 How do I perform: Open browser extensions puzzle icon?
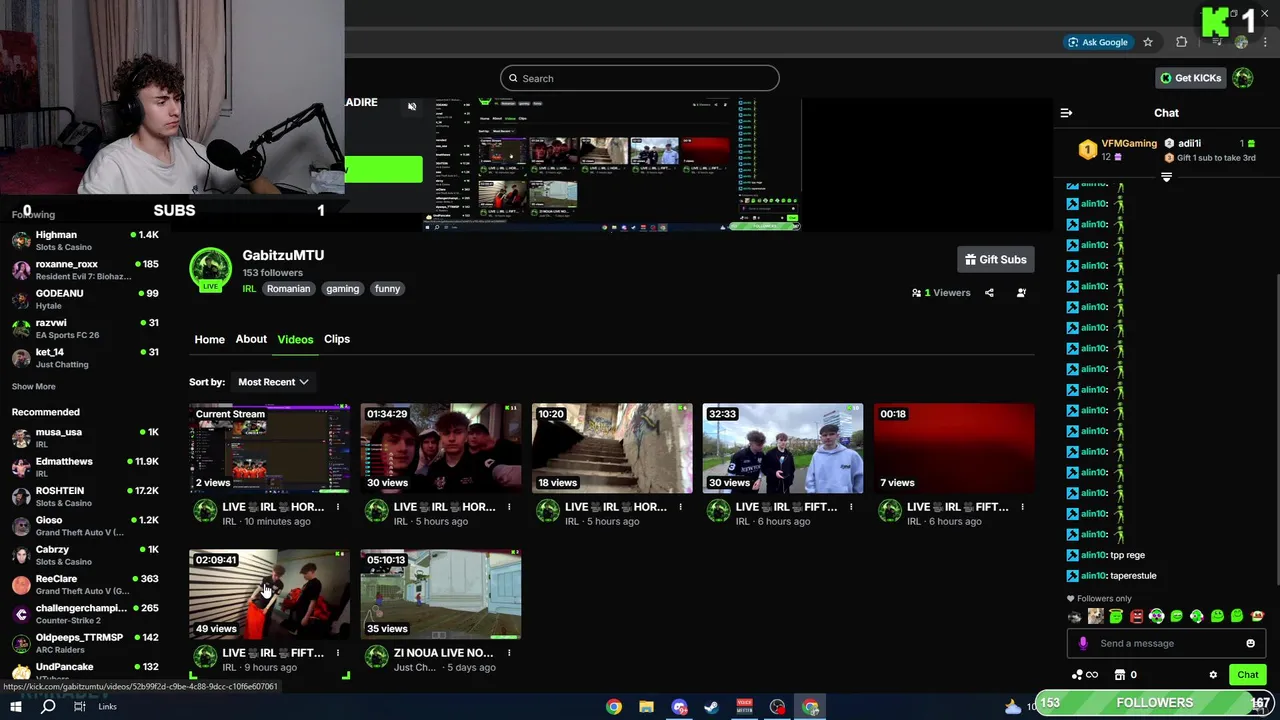coord(1182,42)
